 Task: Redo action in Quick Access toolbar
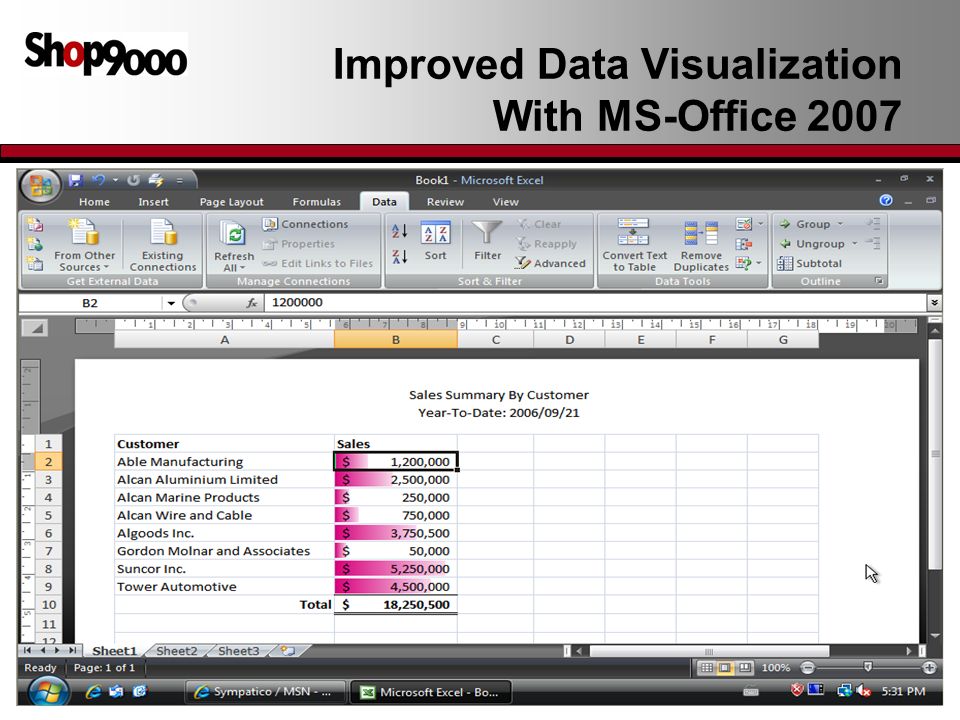(x=133, y=180)
